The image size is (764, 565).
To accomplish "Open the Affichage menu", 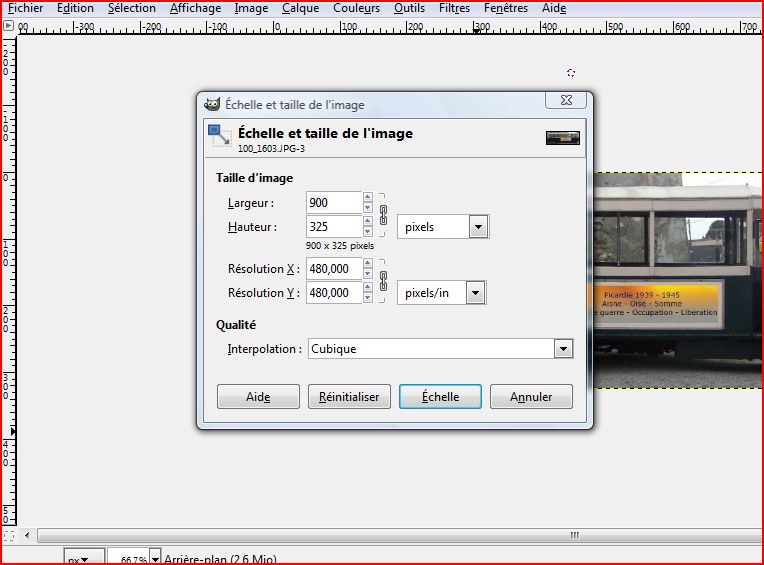I will pos(195,8).
